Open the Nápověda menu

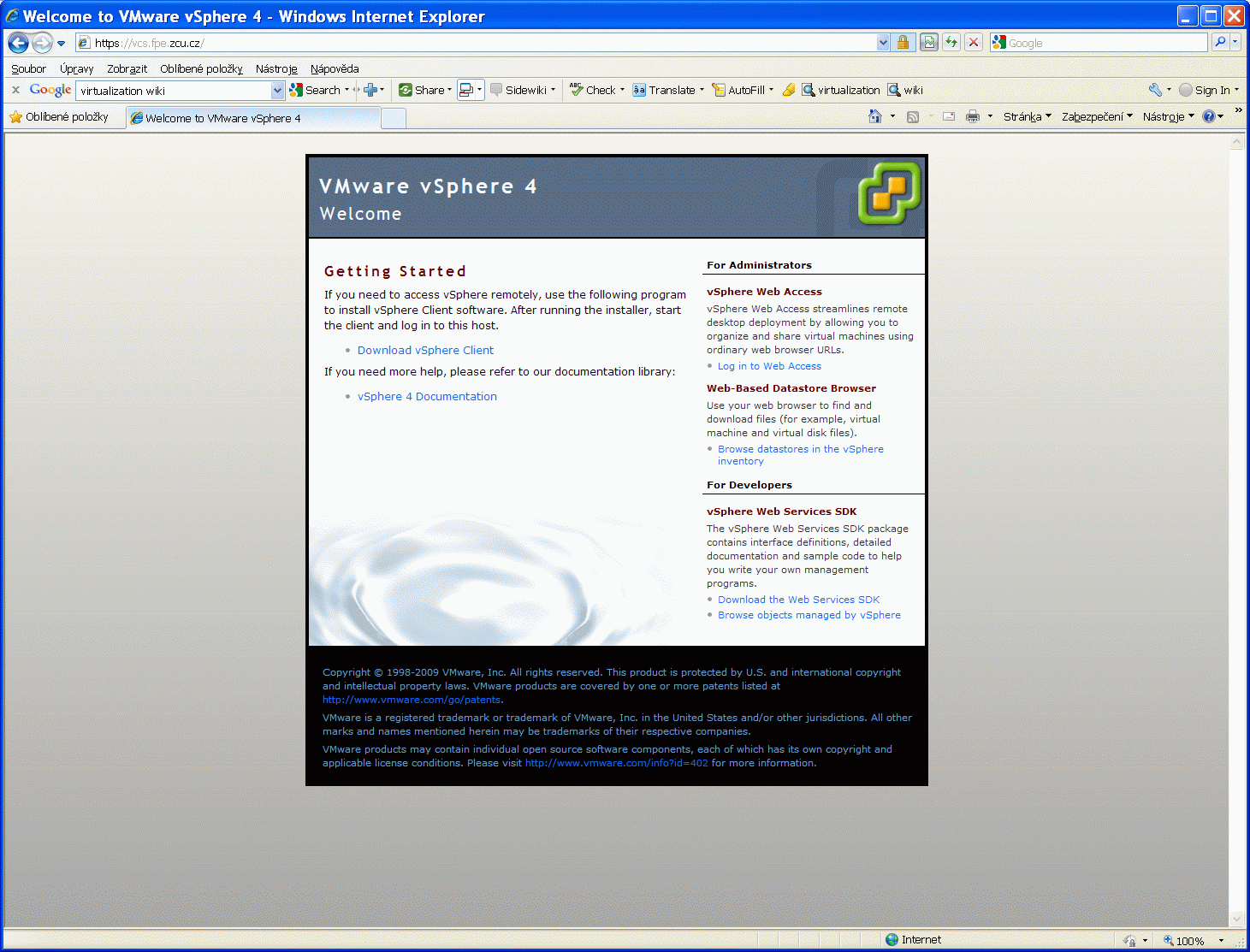point(335,68)
